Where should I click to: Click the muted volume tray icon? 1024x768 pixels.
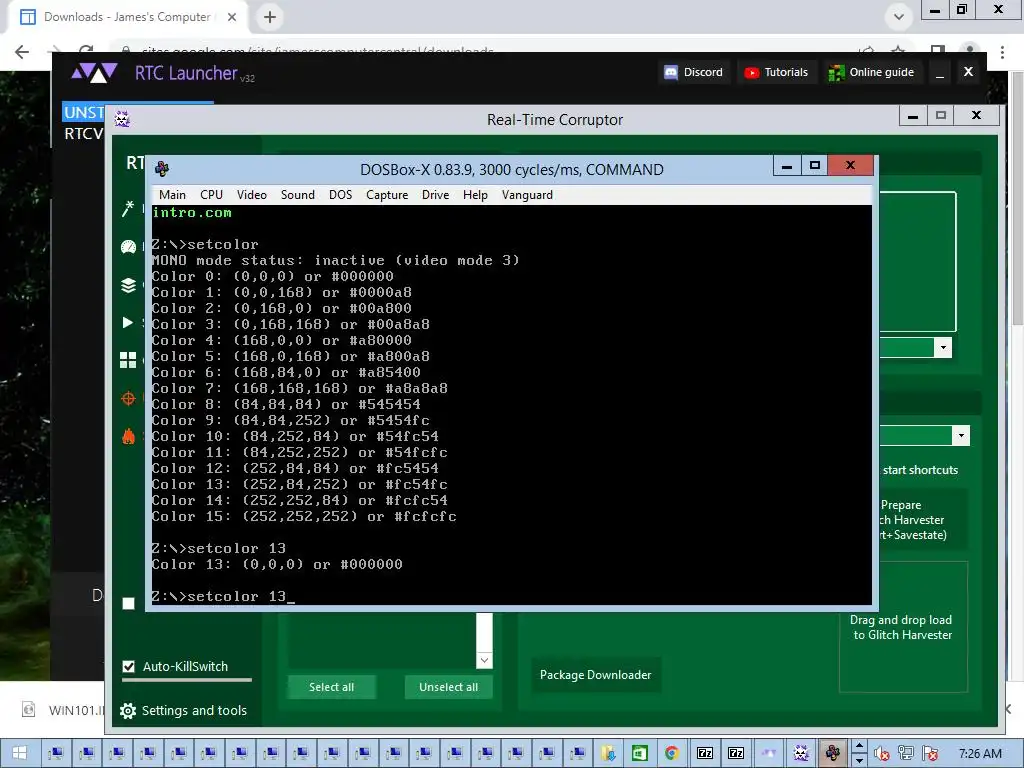click(x=882, y=754)
